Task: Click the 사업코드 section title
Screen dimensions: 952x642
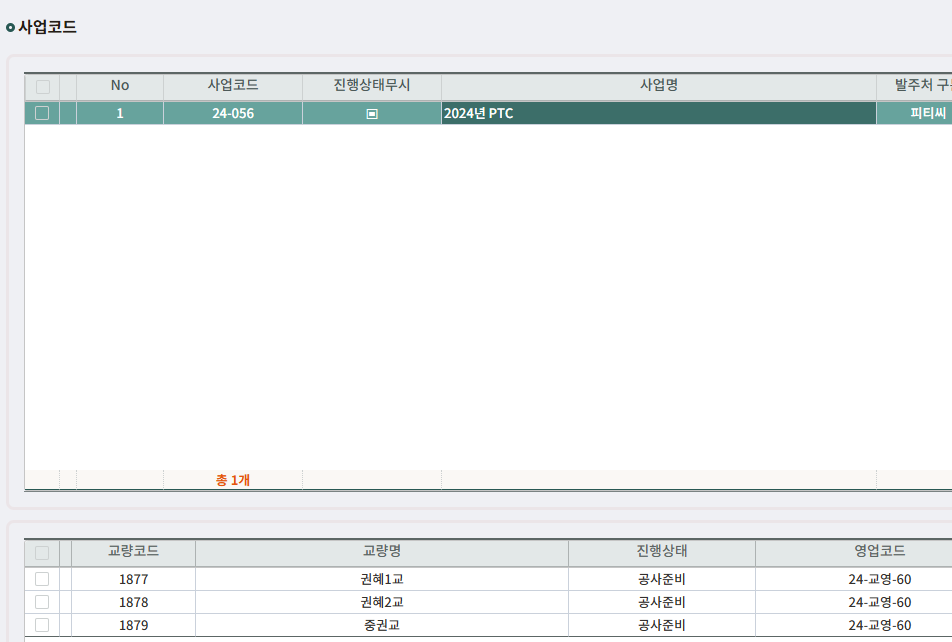Action: pyautogui.click(x=47, y=27)
